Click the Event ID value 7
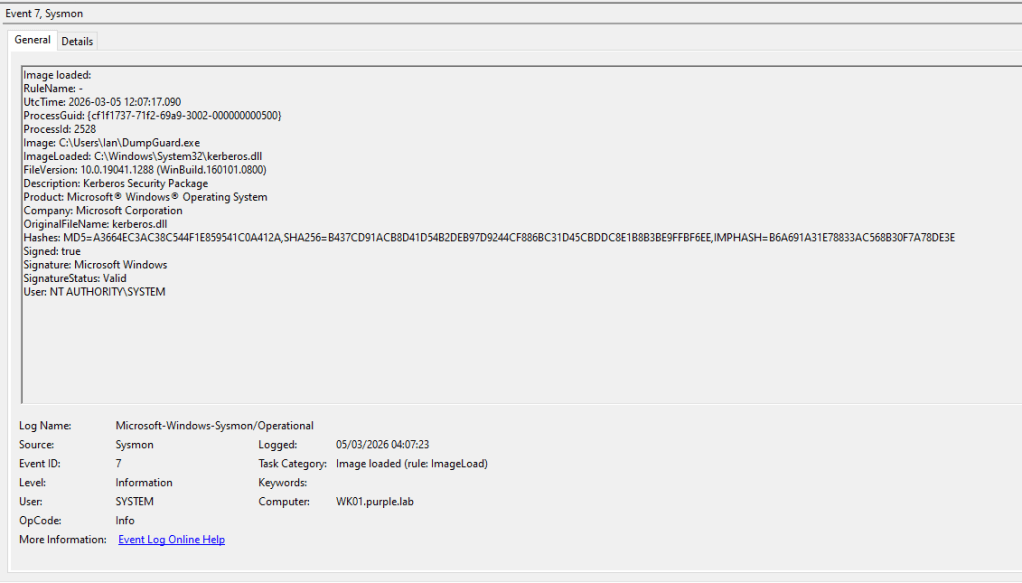This screenshot has height=583, width=1022. coord(119,464)
